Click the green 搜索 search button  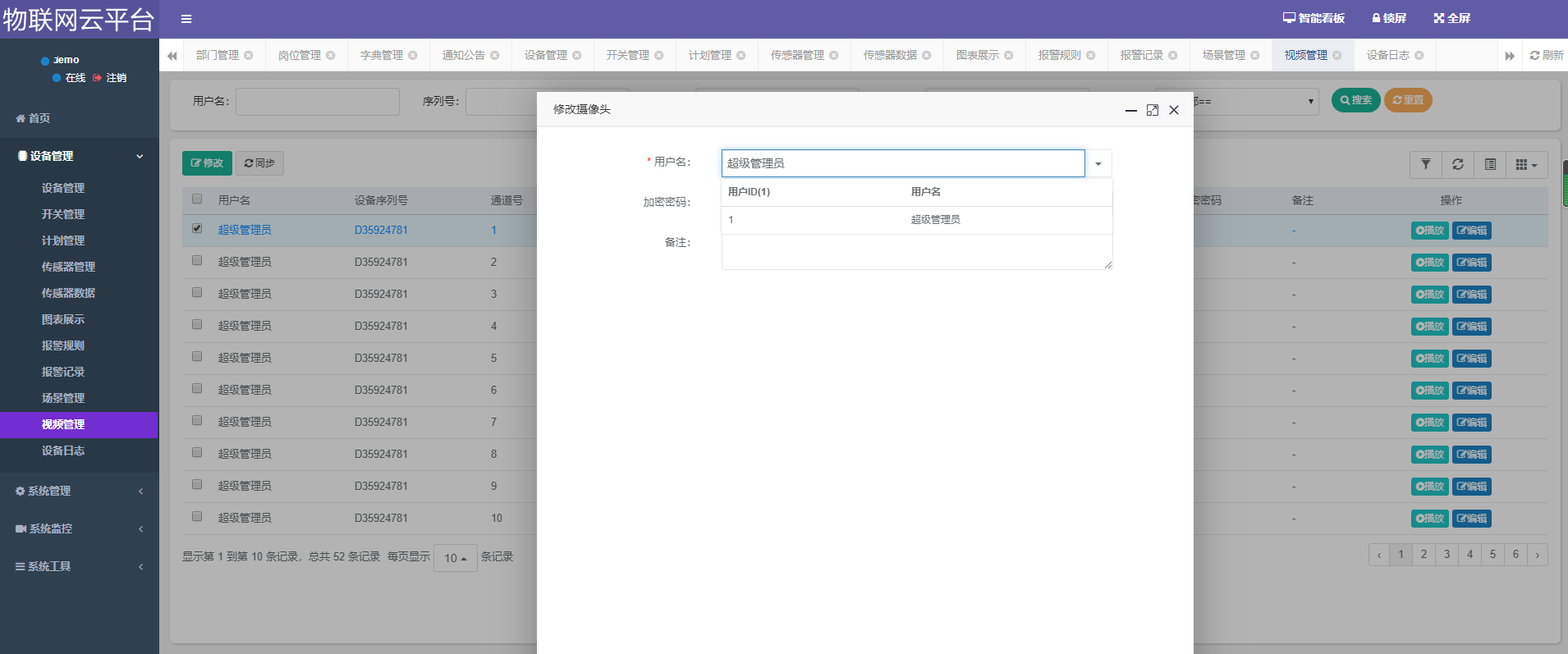pos(1355,100)
